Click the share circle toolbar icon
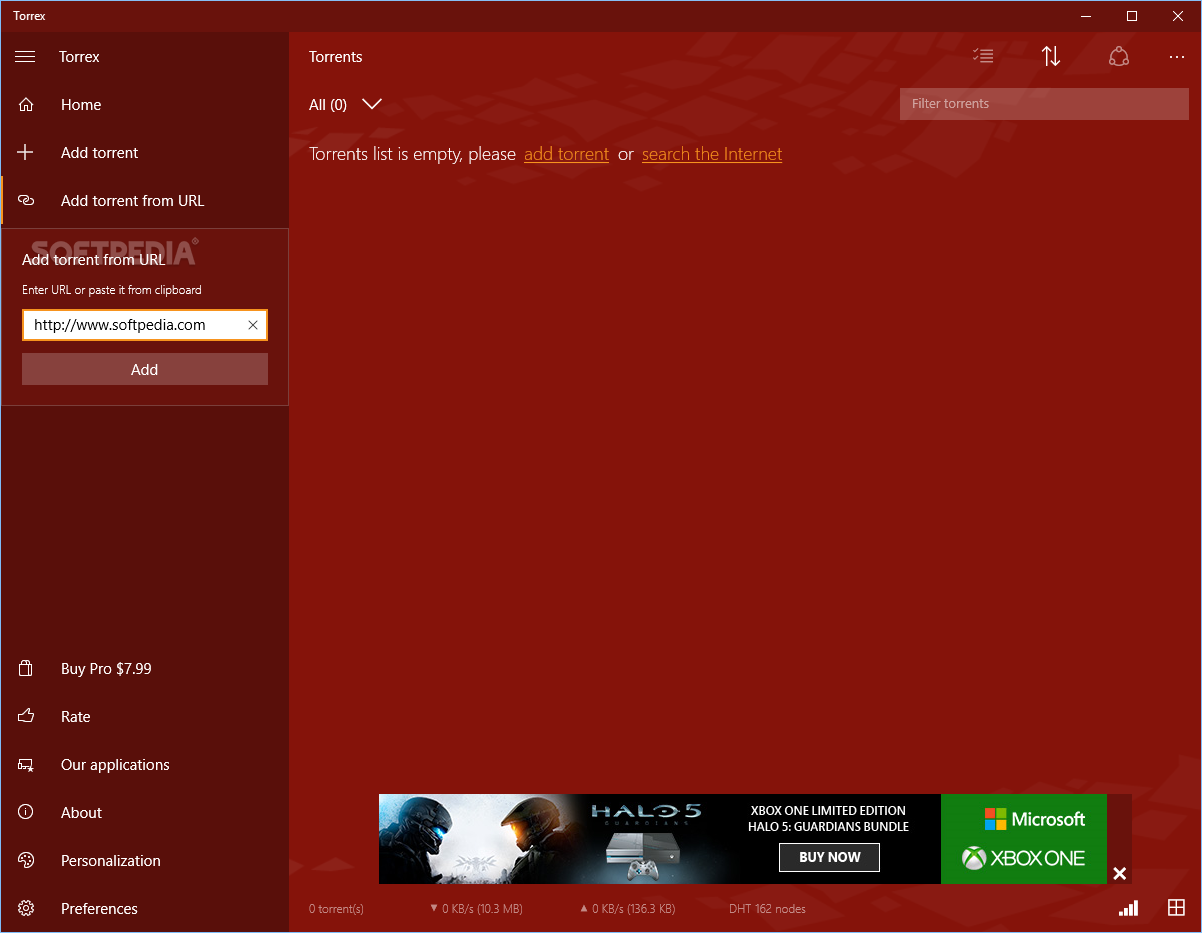 tap(1119, 57)
